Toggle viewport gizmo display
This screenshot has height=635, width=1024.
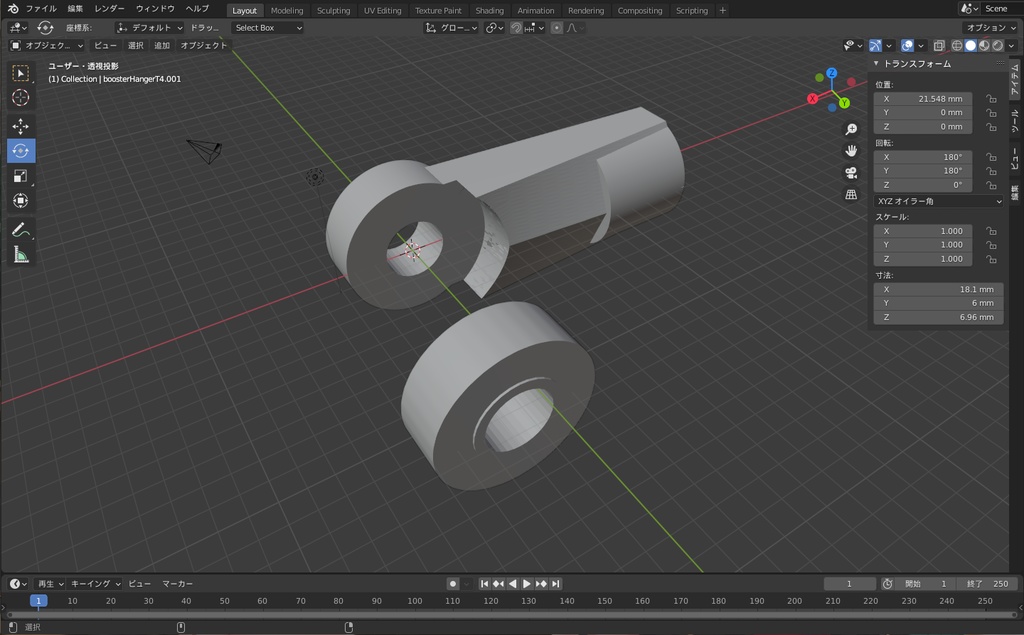875,45
